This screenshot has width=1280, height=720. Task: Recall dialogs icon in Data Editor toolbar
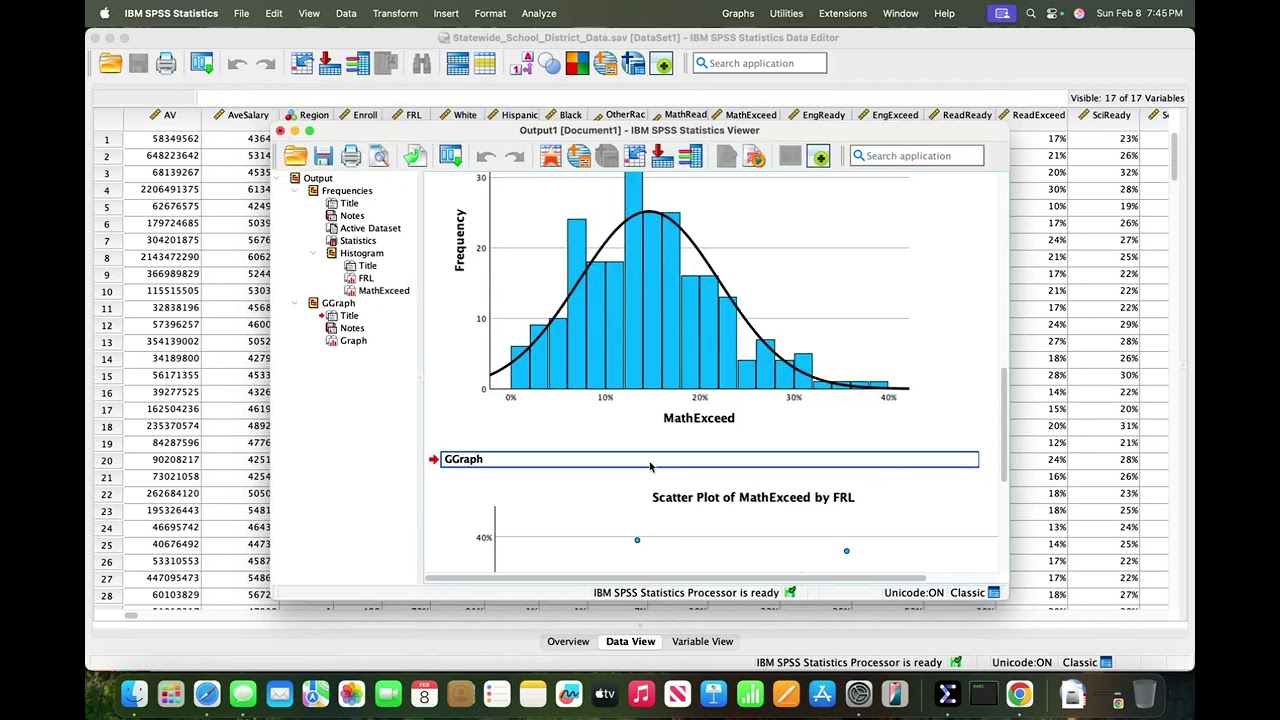(201, 64)
